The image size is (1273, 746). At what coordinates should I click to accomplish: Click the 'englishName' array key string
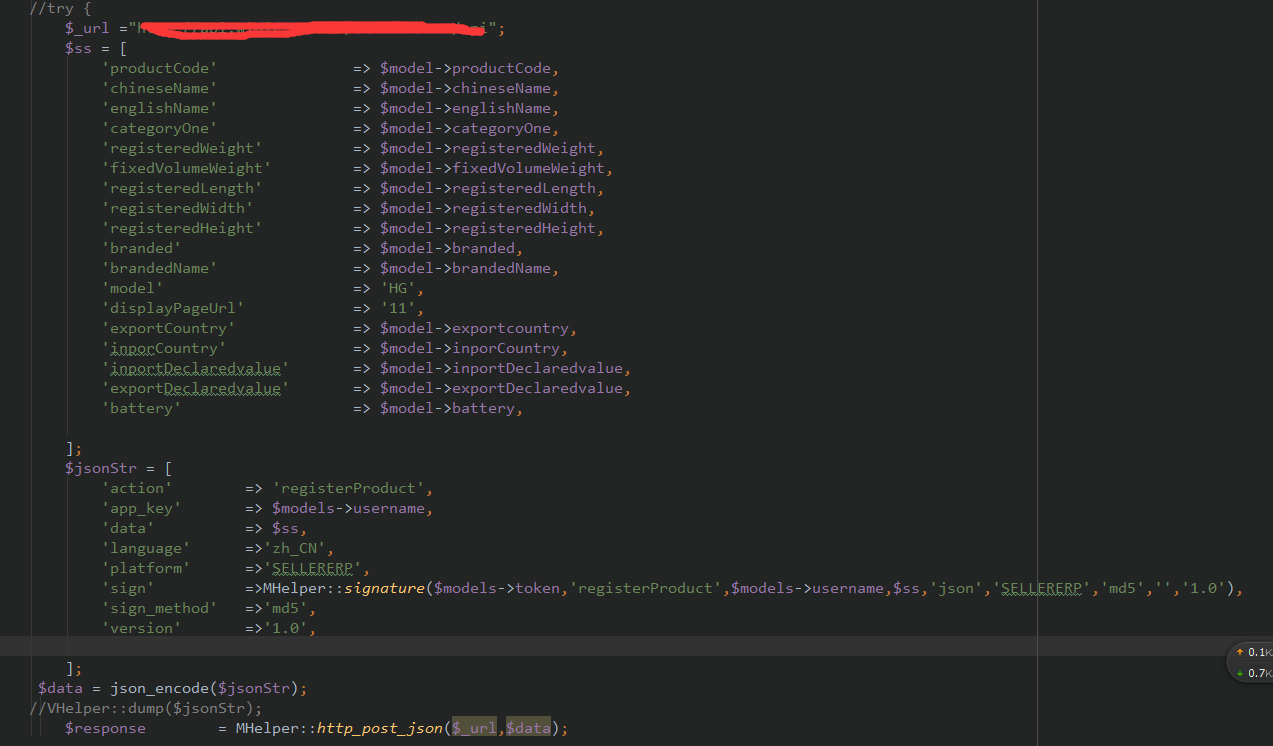pos(159,108)
